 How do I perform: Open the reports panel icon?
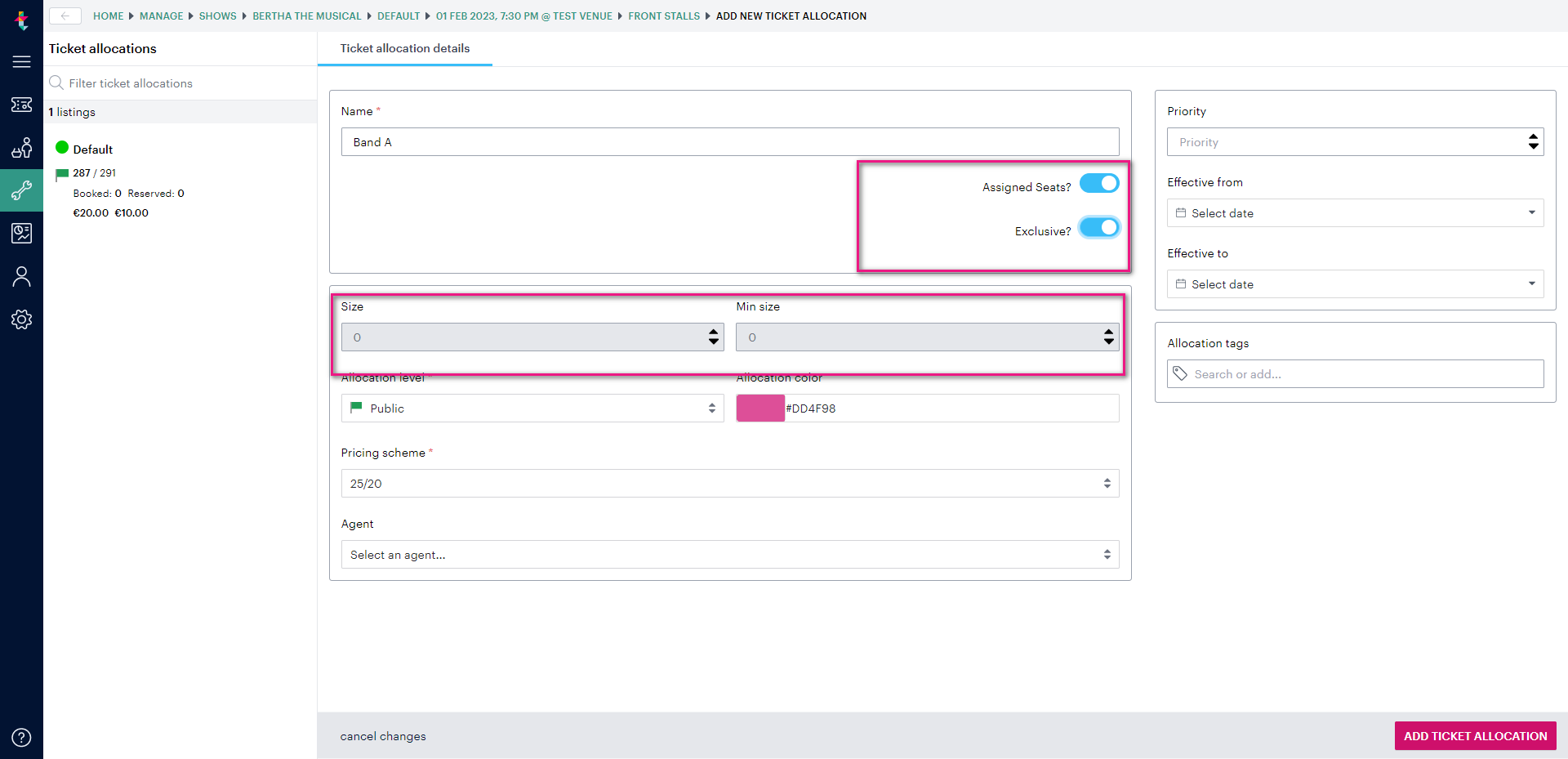click(x=22, y=233)
